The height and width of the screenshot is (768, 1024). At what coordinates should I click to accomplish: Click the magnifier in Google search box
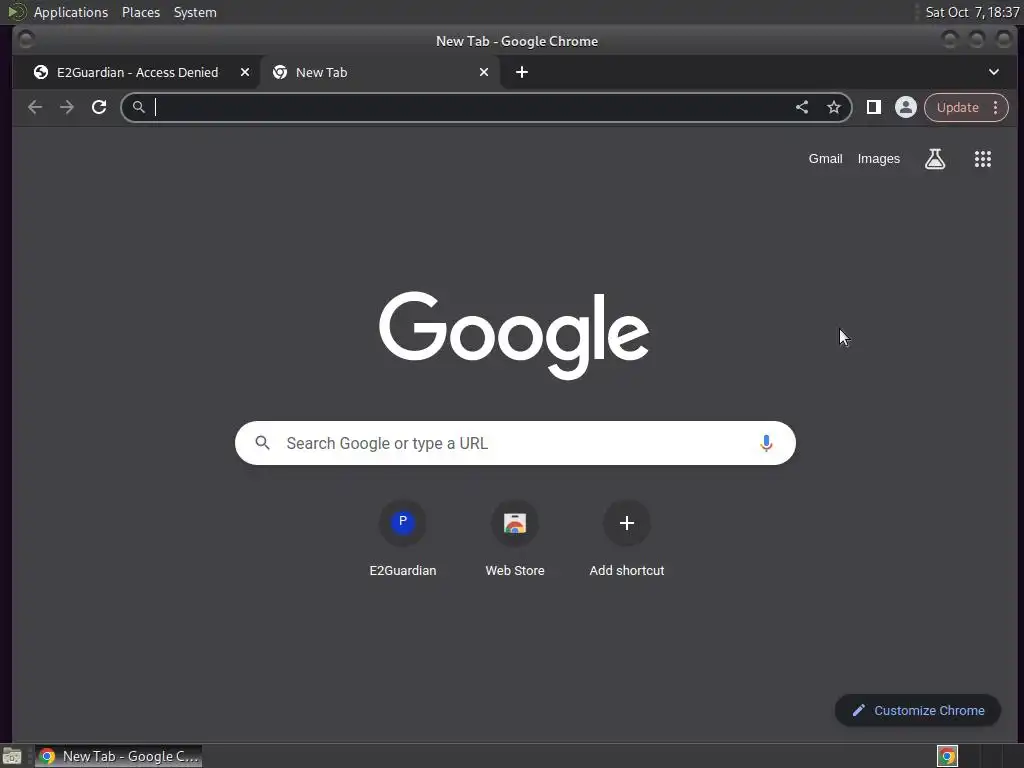tap(263, 443)
